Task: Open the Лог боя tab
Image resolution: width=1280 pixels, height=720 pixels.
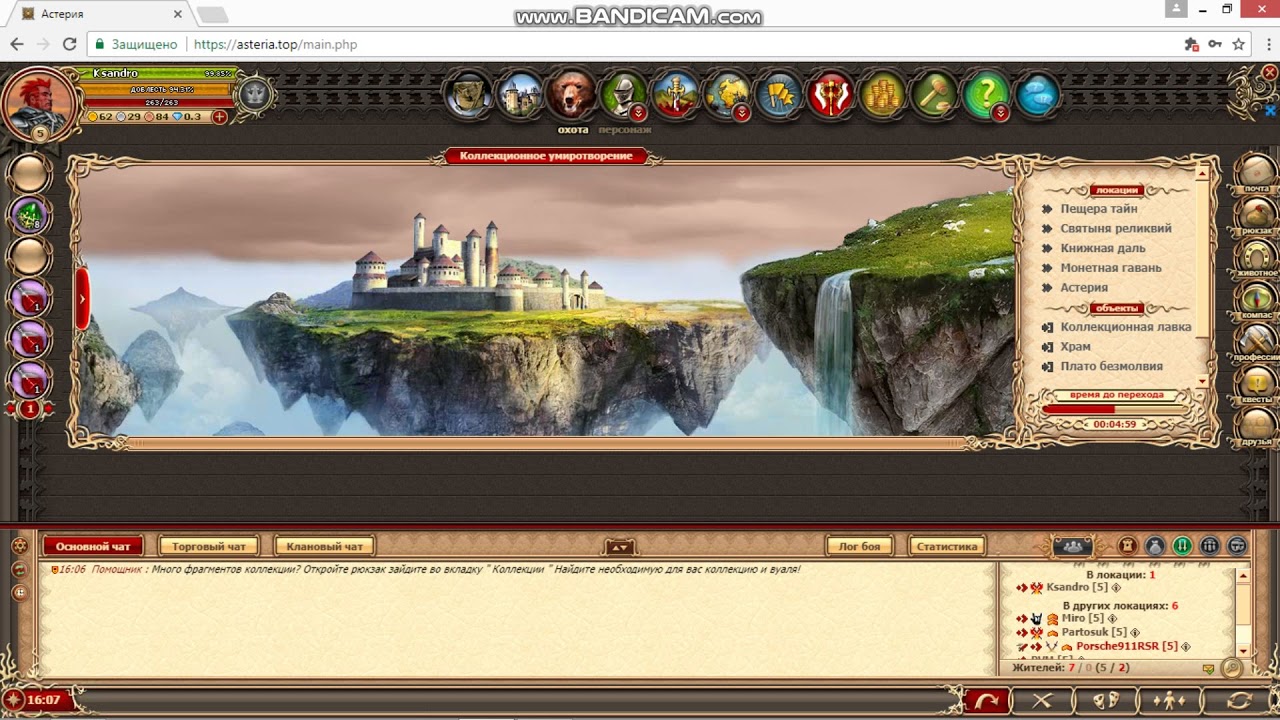Action: click(859, 546)
